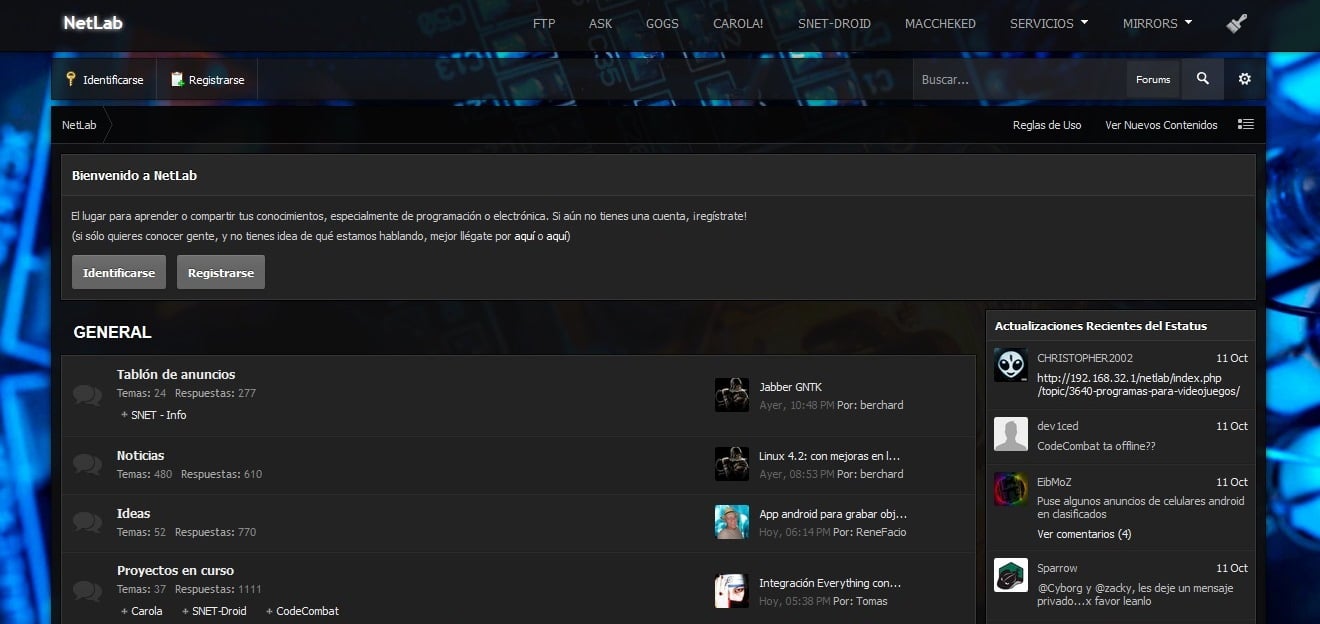The height and width of the screenshot is (624, 1320).
Task: Click the gray Registrarse button
Action: 221,272
